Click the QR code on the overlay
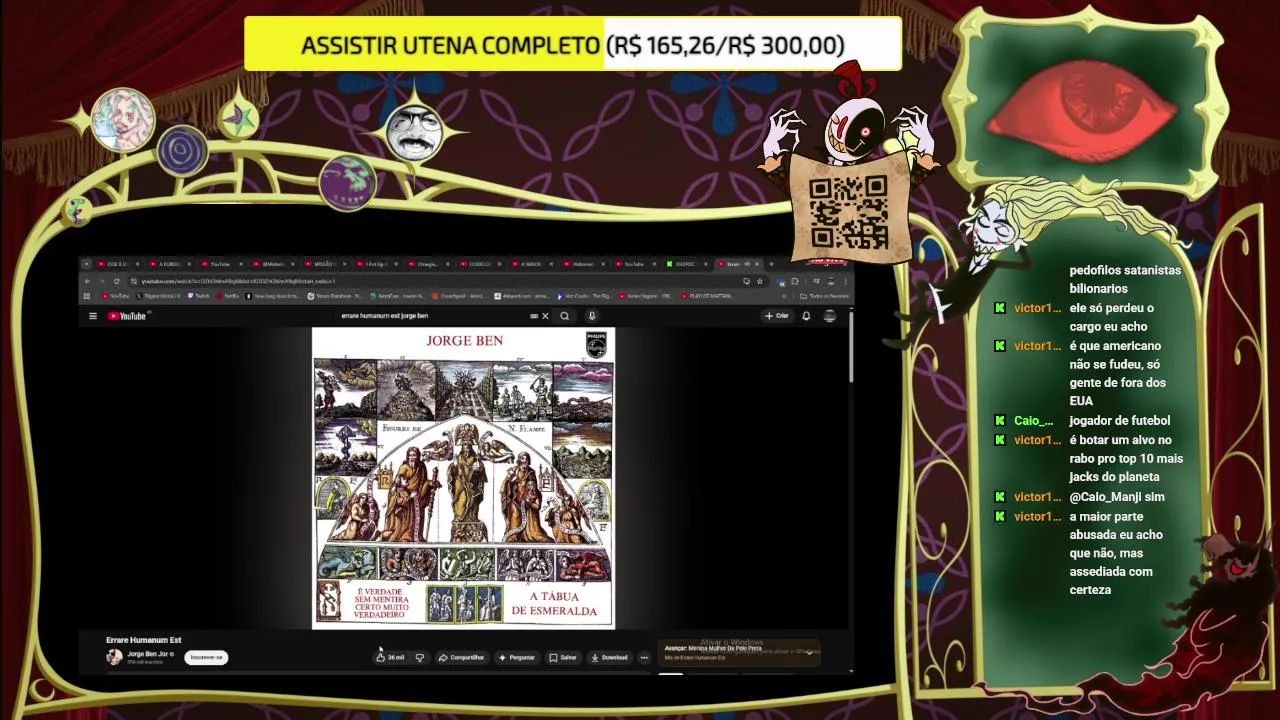The width and height of the screenshot is (1280, 720). click(848, 212)
